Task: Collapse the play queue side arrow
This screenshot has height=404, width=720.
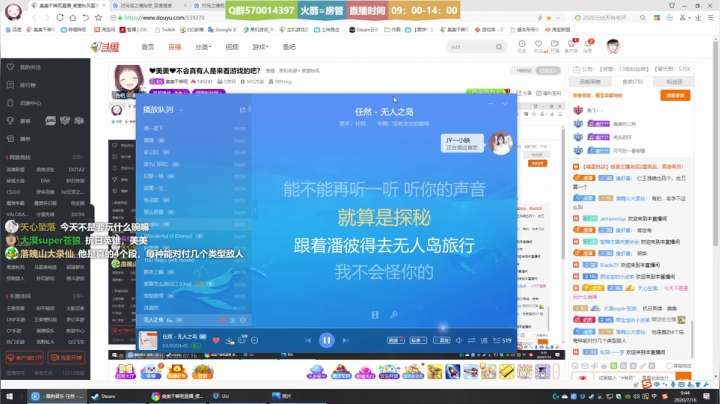Action: (255, 209)
